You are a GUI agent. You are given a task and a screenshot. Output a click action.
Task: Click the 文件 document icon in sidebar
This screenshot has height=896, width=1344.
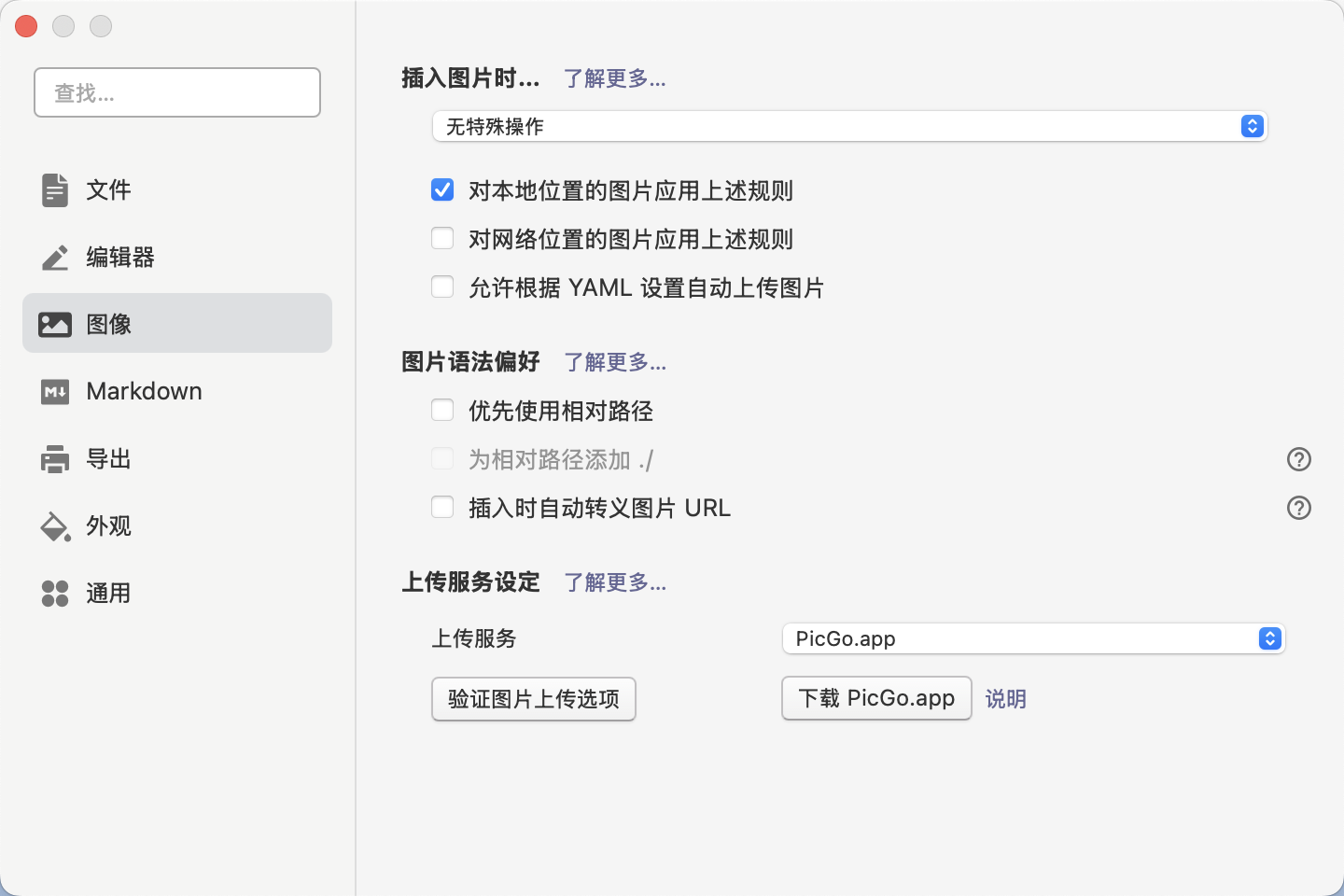[x=55, y=190]
